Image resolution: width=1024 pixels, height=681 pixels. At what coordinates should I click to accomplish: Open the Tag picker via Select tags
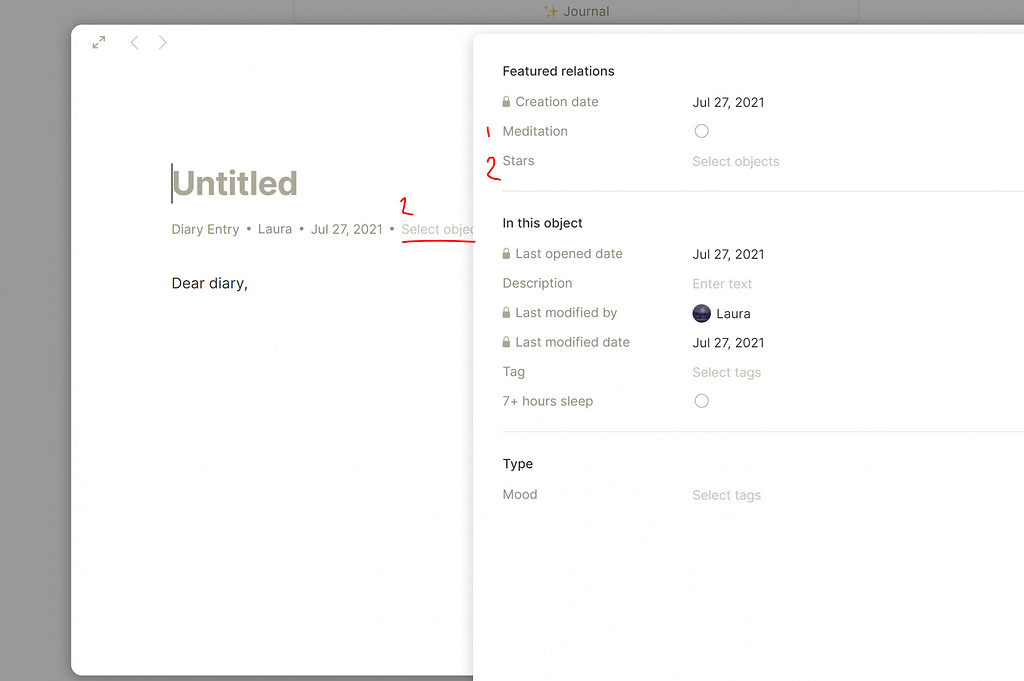pos(726,371)
